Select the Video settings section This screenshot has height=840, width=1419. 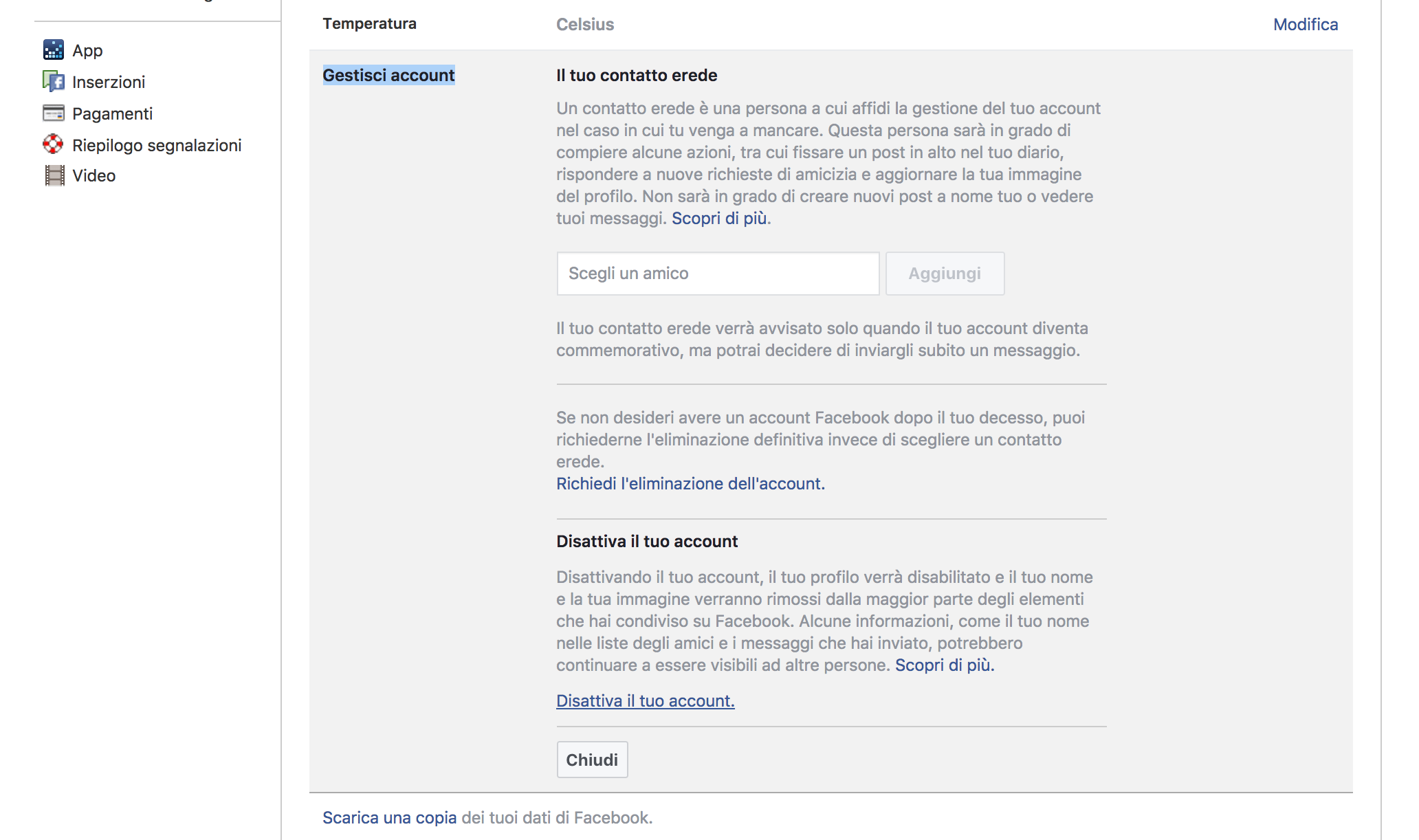pyautogui.click(x=93, y=175)
